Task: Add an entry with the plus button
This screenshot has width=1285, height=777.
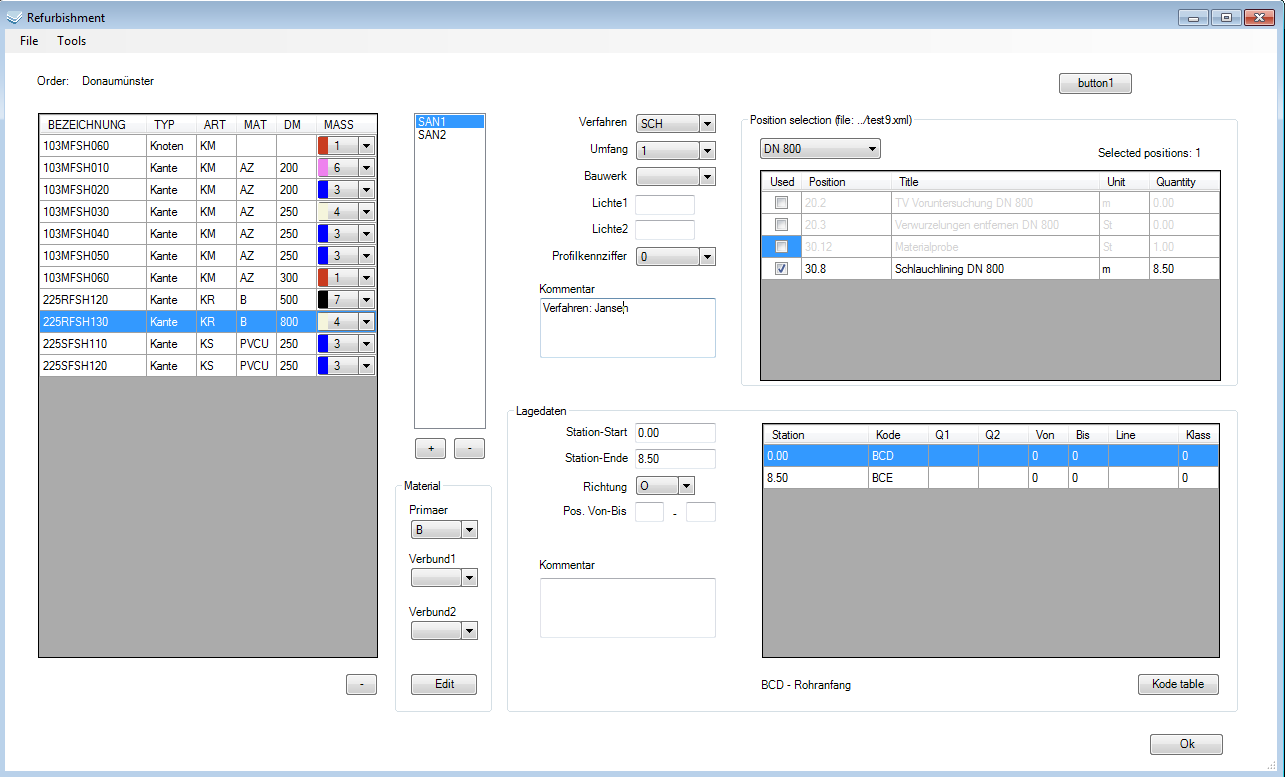Action: (x=431, y=449)
